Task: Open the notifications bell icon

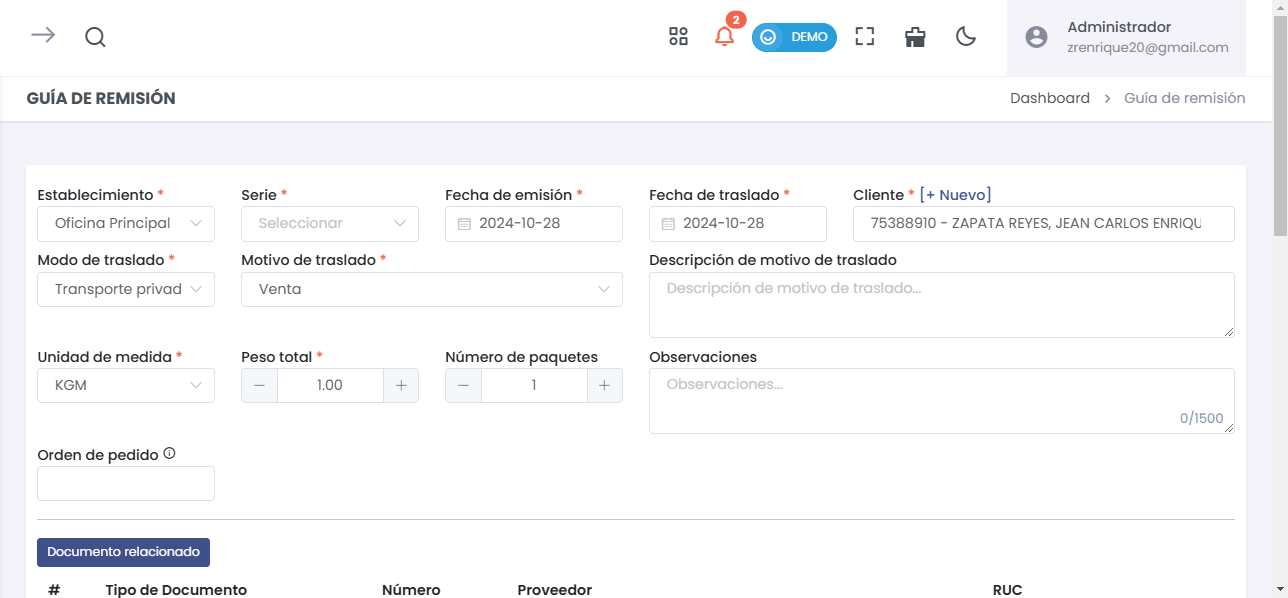Action: tap(722, 37)
